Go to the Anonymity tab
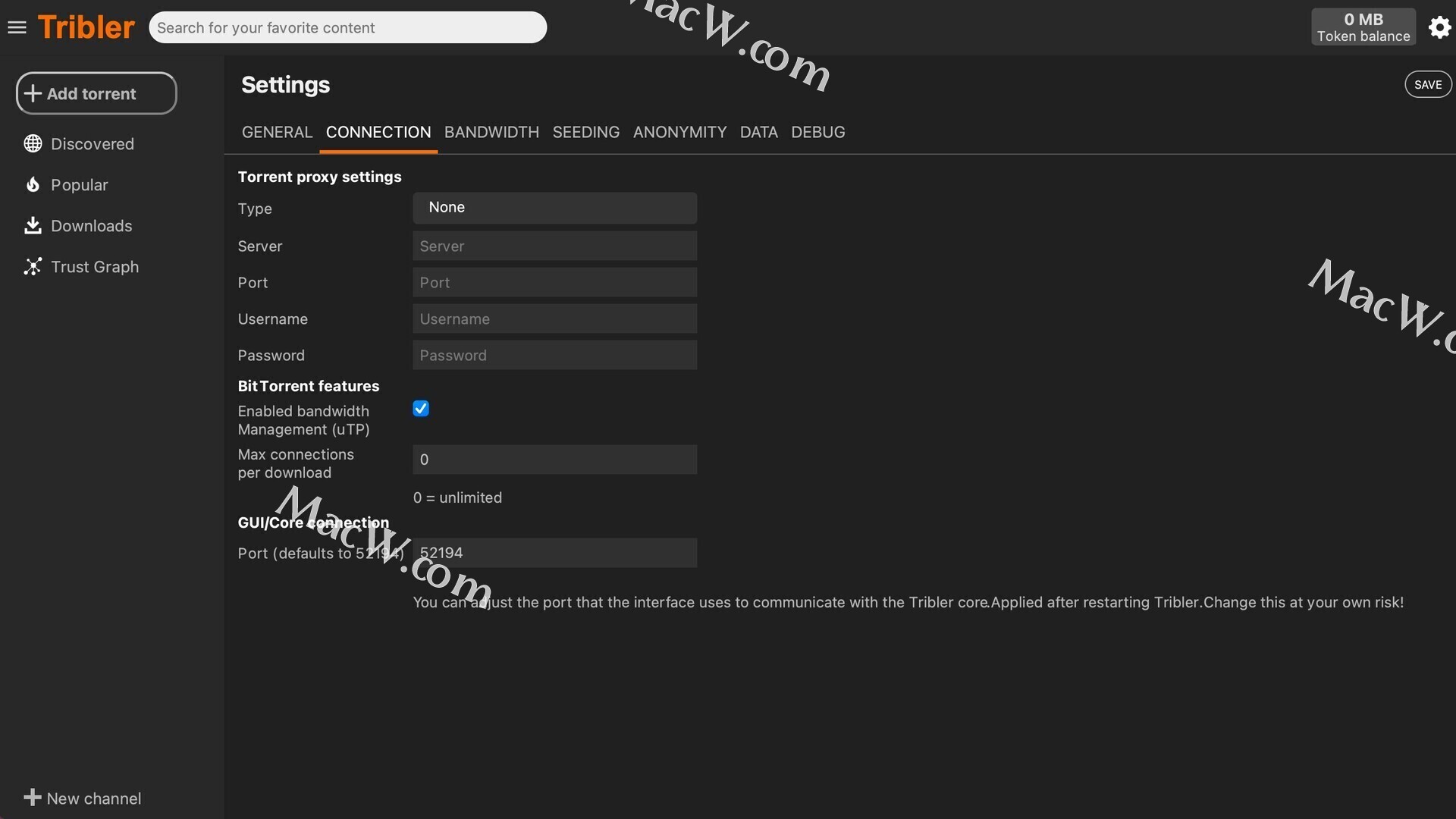 click(x=679, y=132)
